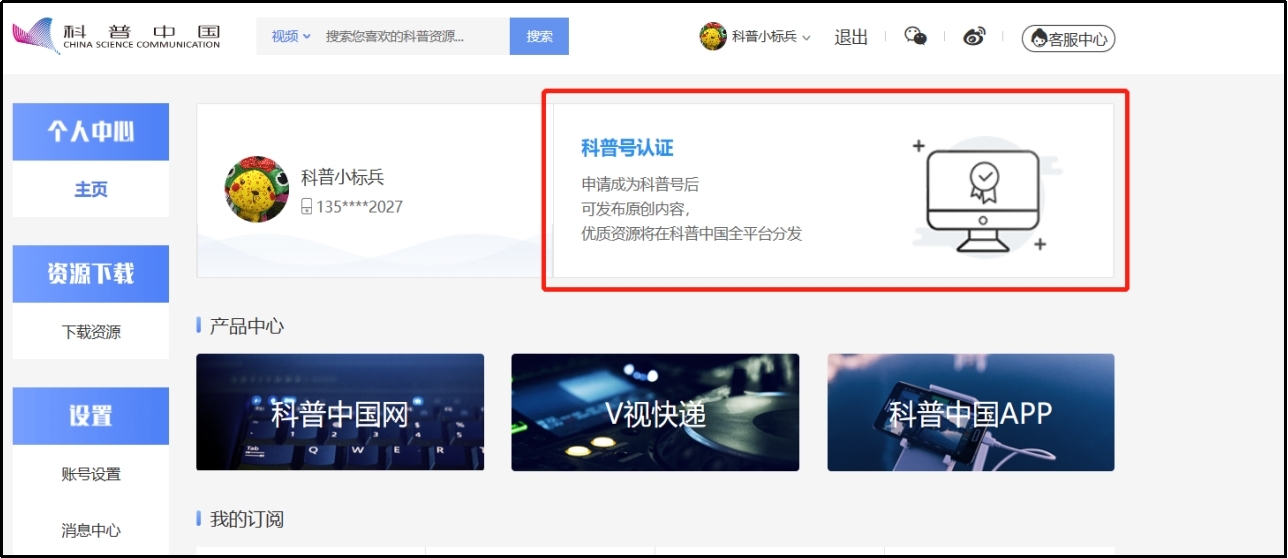Click the 设置 sidebar header
This screenshot has width=1288, height=558.
91,415
